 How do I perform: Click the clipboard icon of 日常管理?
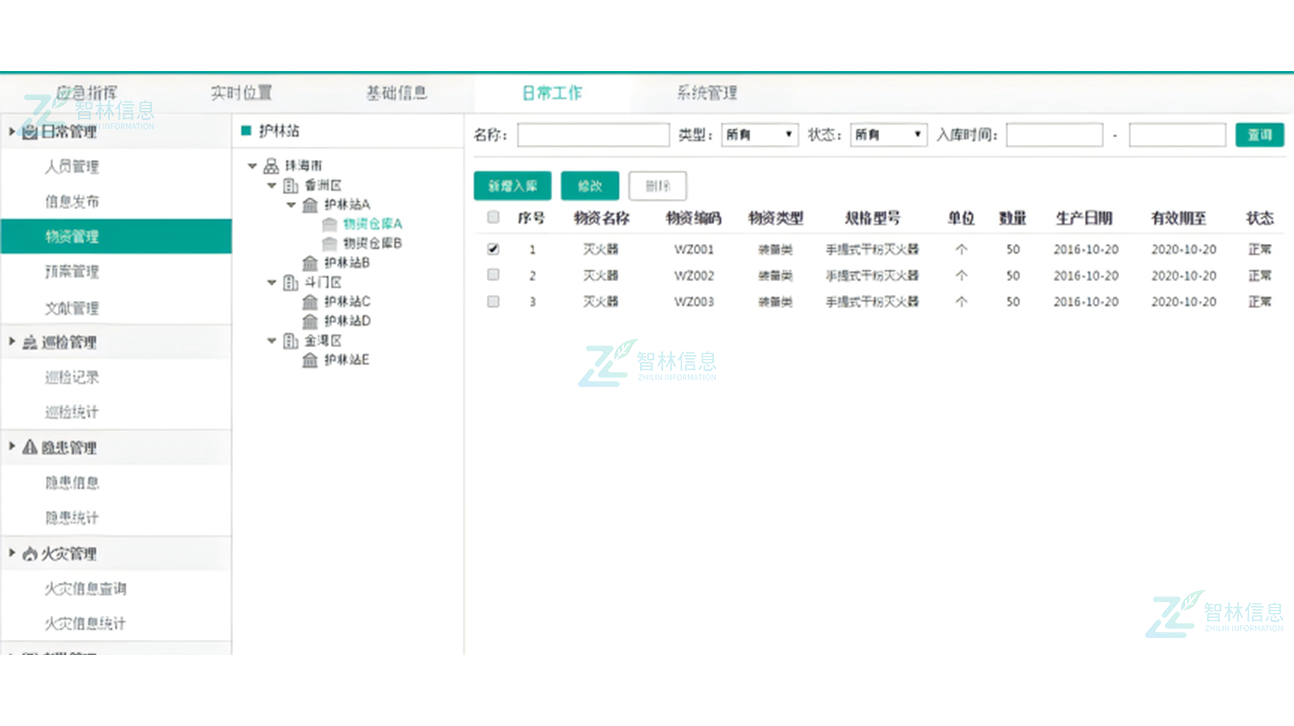coord(30,132)
